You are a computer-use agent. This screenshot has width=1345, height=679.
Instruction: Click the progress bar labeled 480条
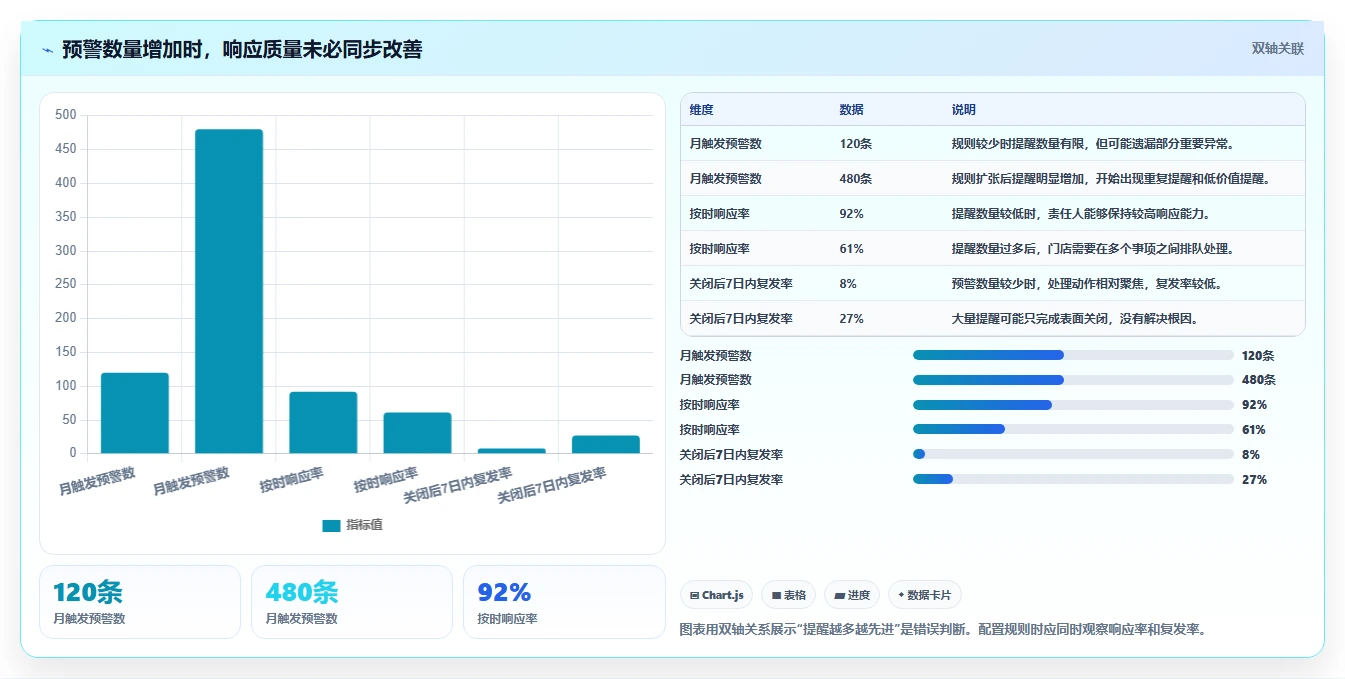tap(1073, 380)
